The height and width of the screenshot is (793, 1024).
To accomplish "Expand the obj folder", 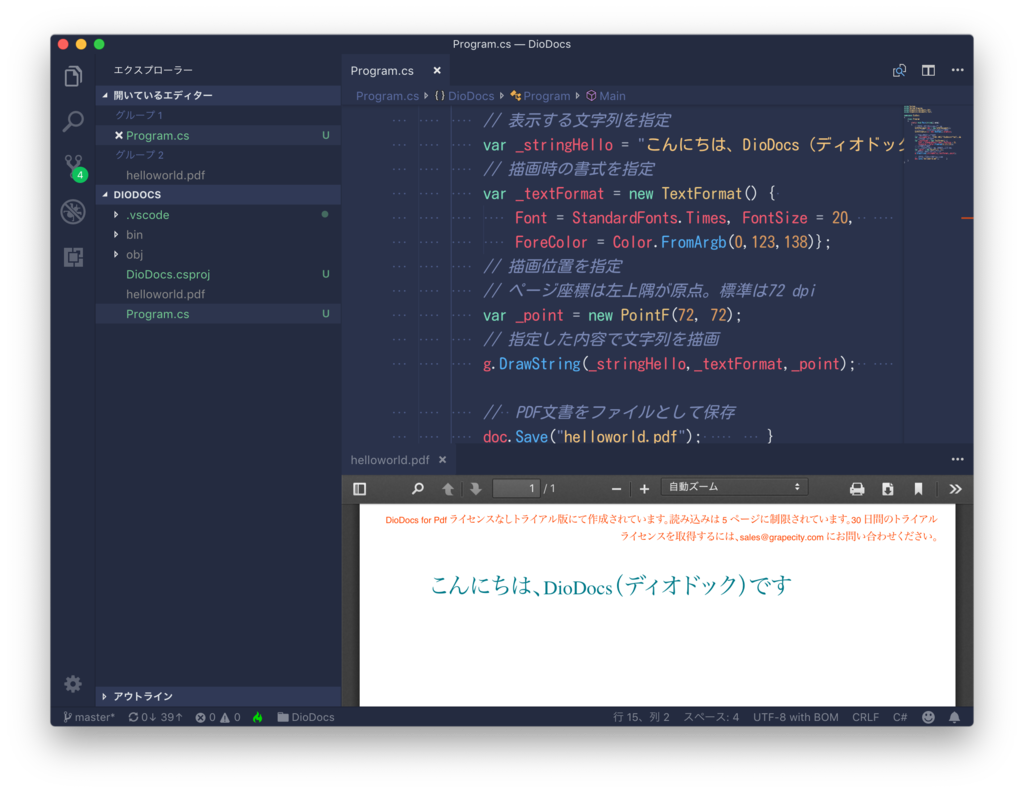I will tap(218, 254).
